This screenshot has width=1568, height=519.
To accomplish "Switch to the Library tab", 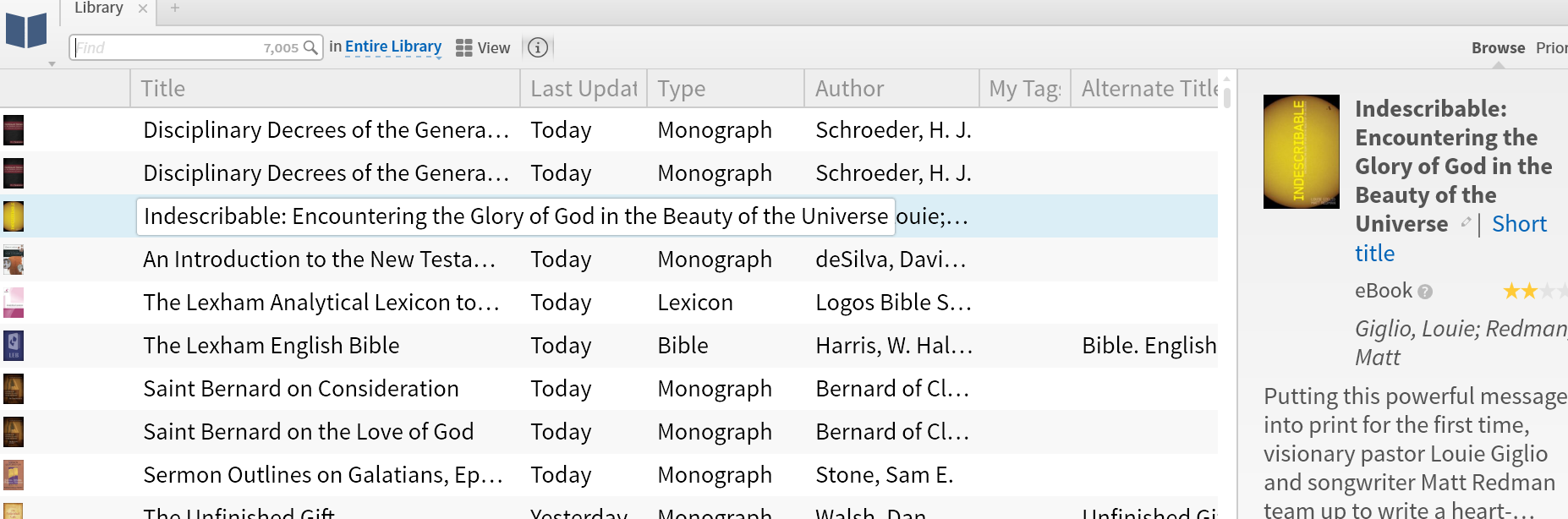I will pyautogui.click(x=99, y=8).
